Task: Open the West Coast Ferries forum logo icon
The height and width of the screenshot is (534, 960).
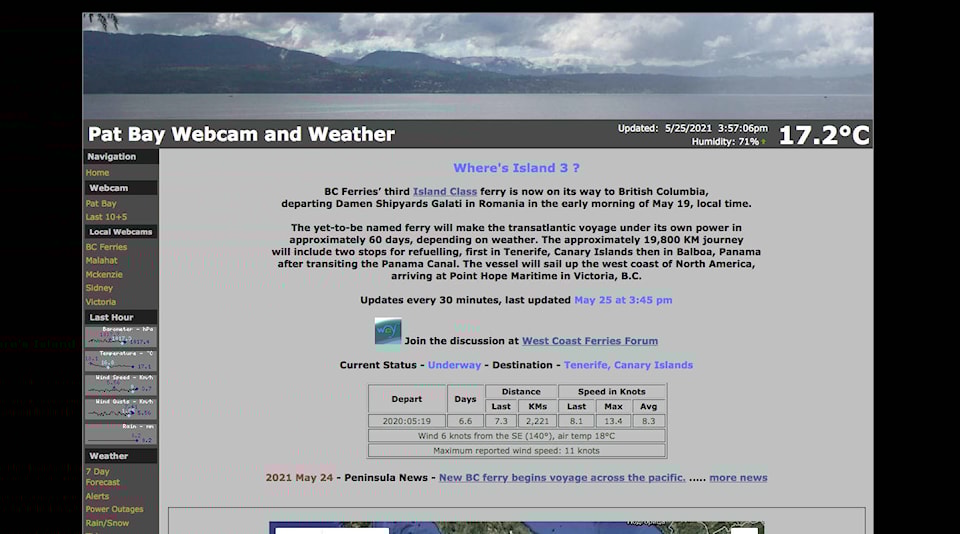Action: 388,331
